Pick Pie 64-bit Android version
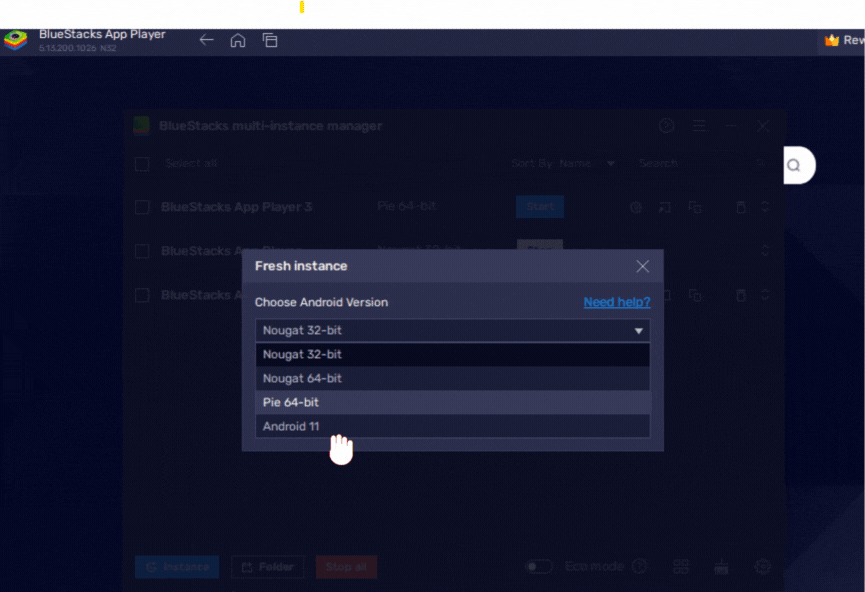The width and height of the screenshot is (865, 592). tap(452, 402)
